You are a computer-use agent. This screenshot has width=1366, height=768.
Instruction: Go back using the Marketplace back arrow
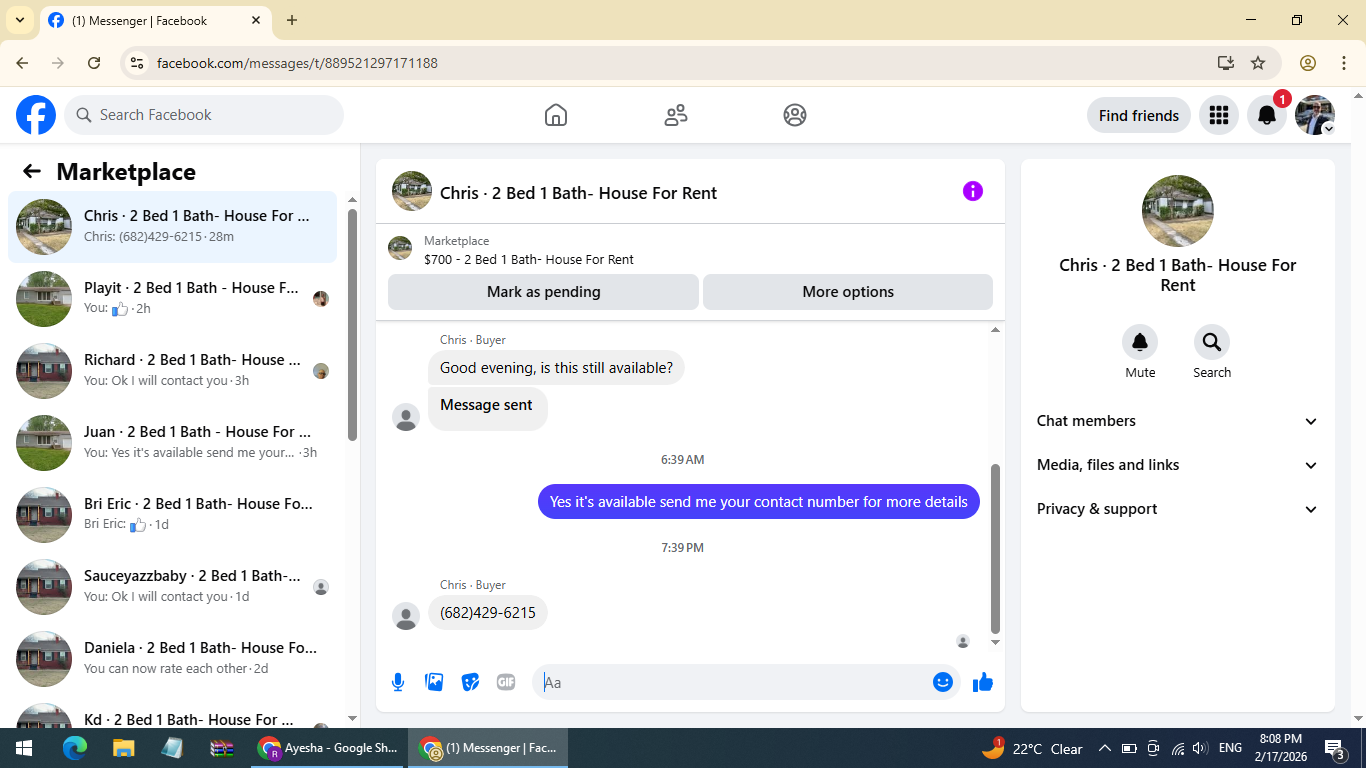coord(32,171)
